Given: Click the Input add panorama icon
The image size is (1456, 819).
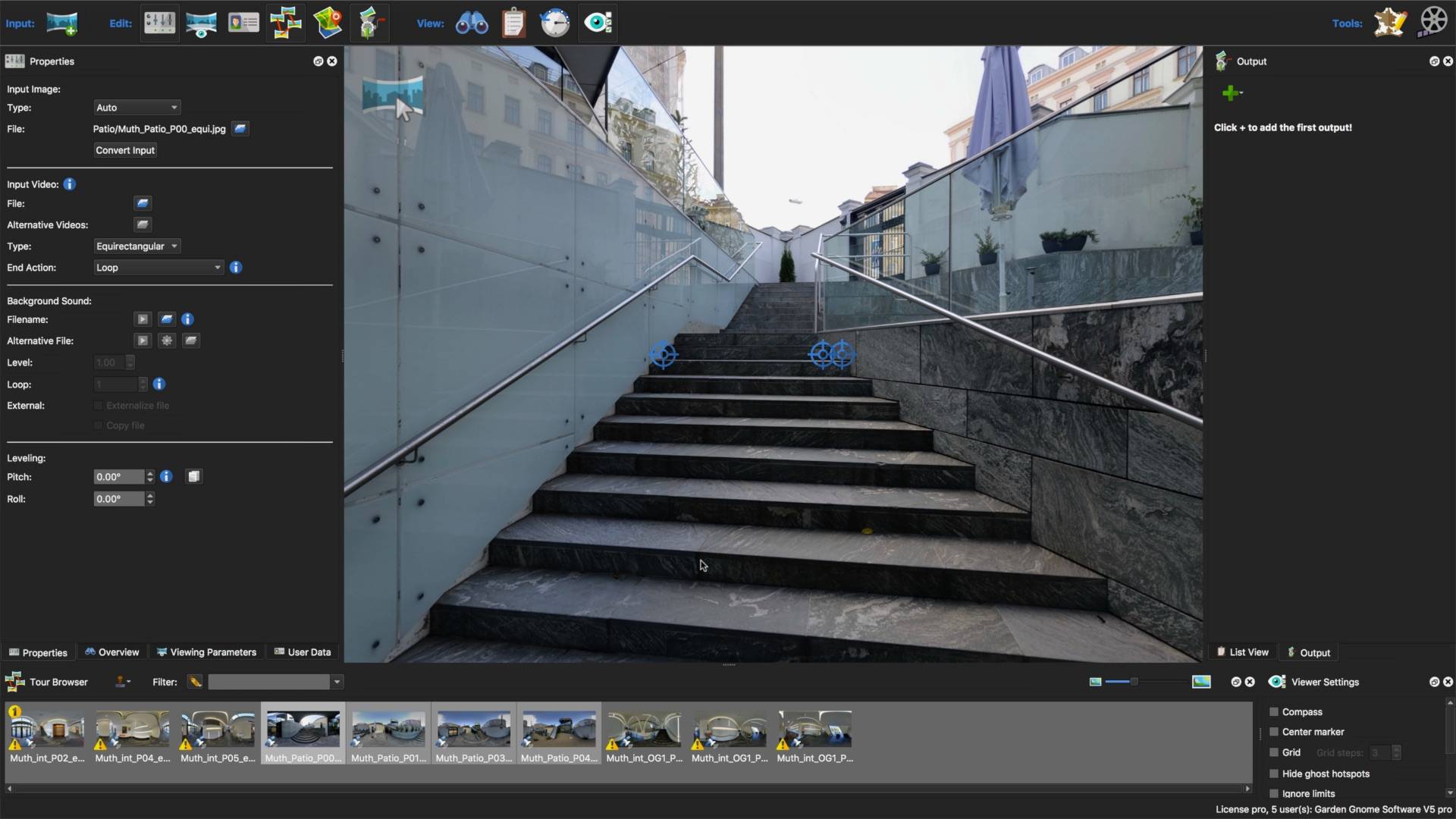Looking at the screenshot, I should [61, 23].
